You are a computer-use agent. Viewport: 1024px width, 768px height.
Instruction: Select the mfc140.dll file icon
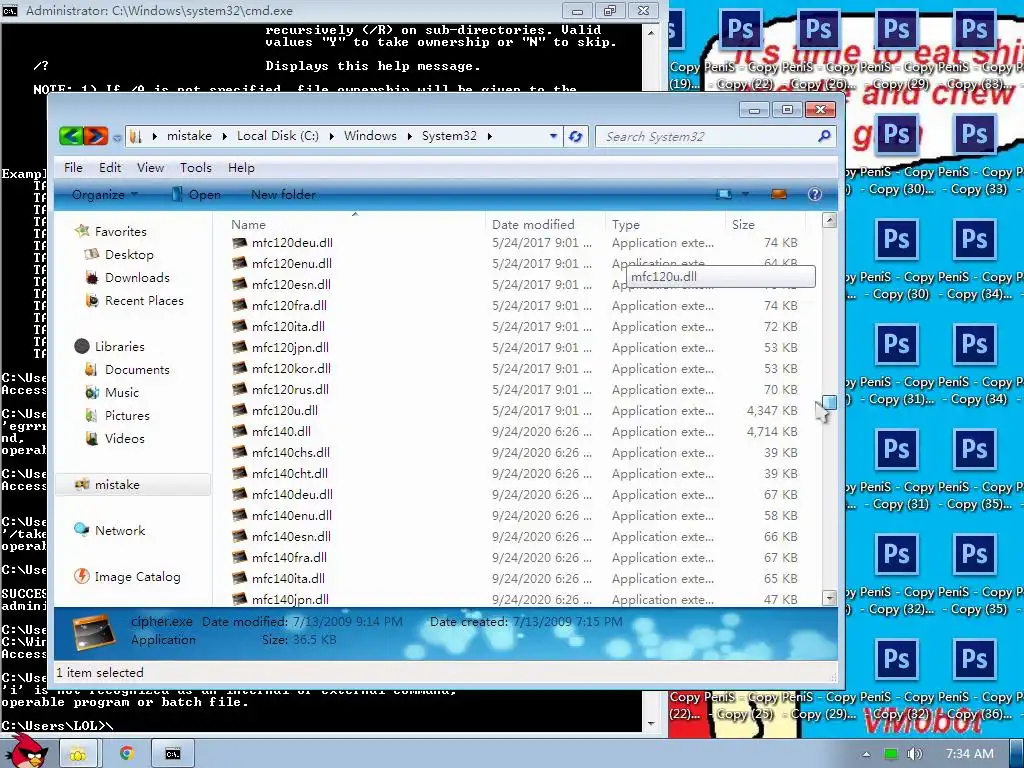240,431
